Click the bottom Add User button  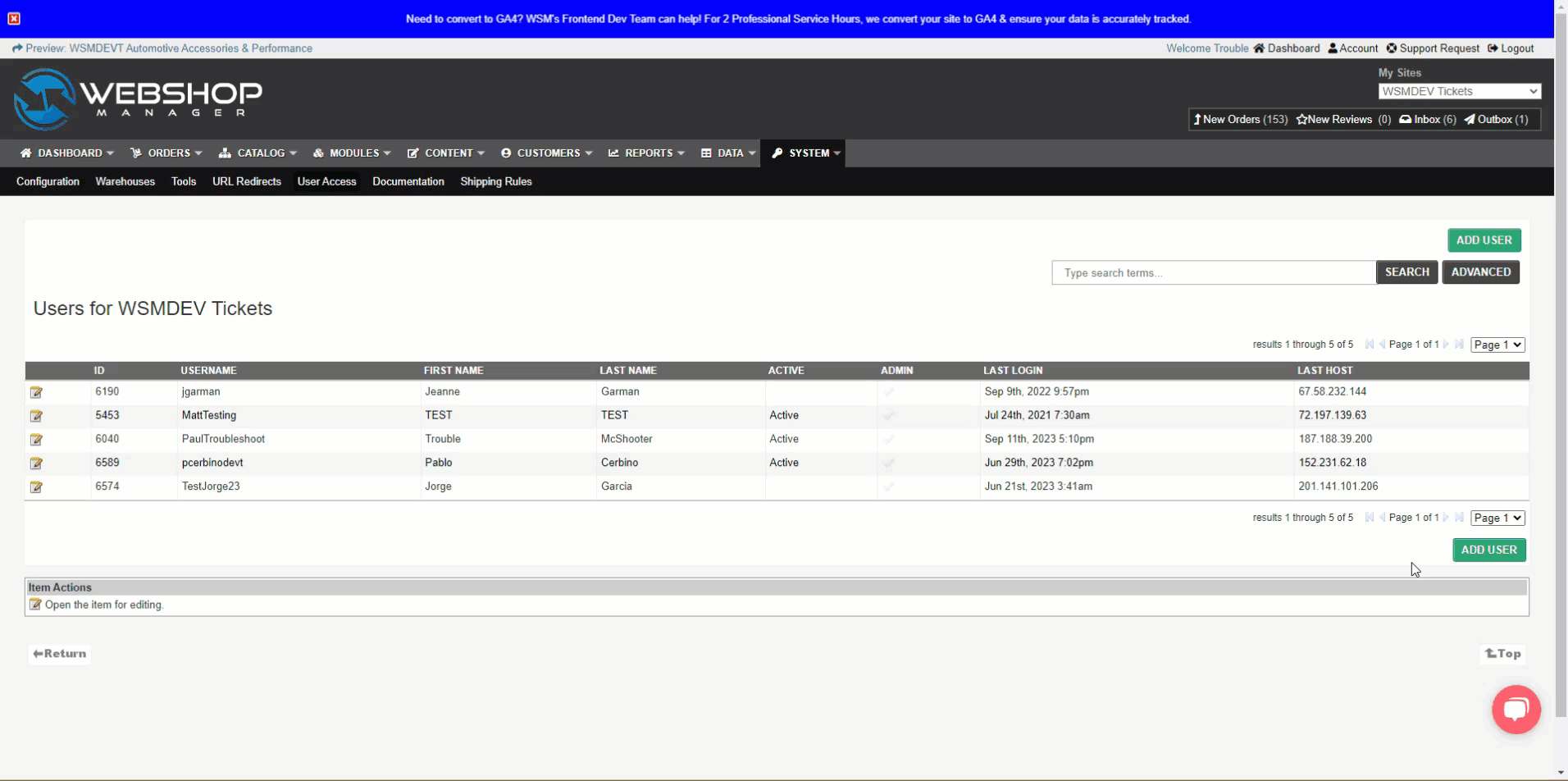click(x=1488, y=550)
